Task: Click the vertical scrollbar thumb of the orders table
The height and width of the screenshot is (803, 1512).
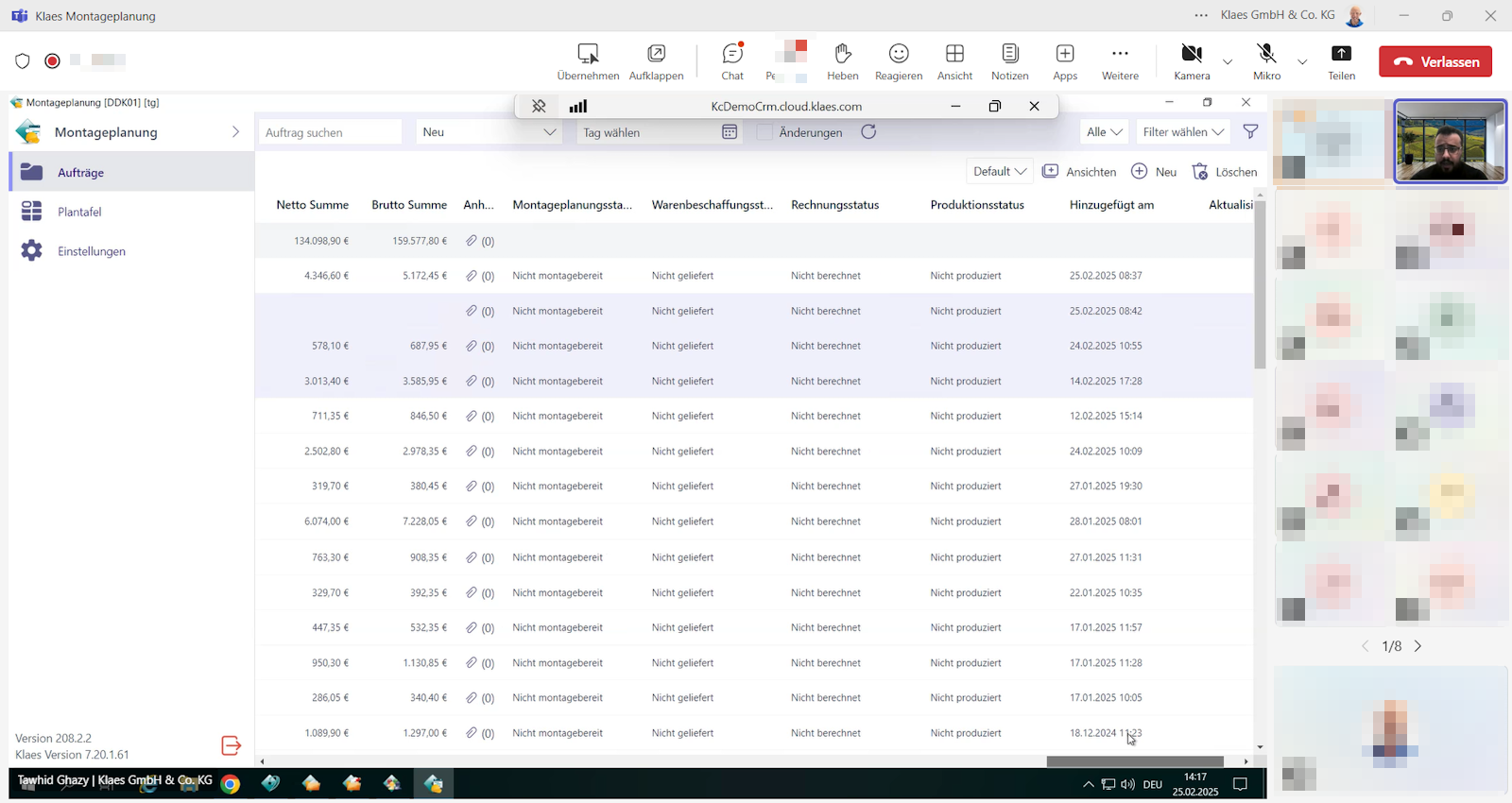Action: (1260, 283)
